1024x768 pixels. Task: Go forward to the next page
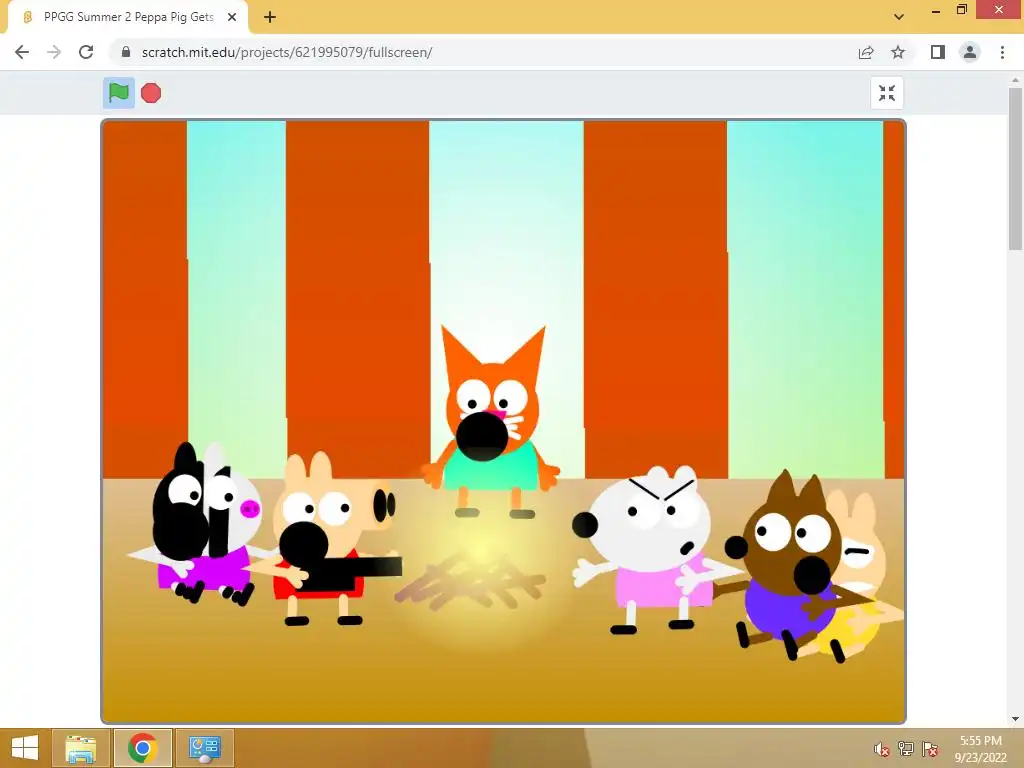[54, 52]
